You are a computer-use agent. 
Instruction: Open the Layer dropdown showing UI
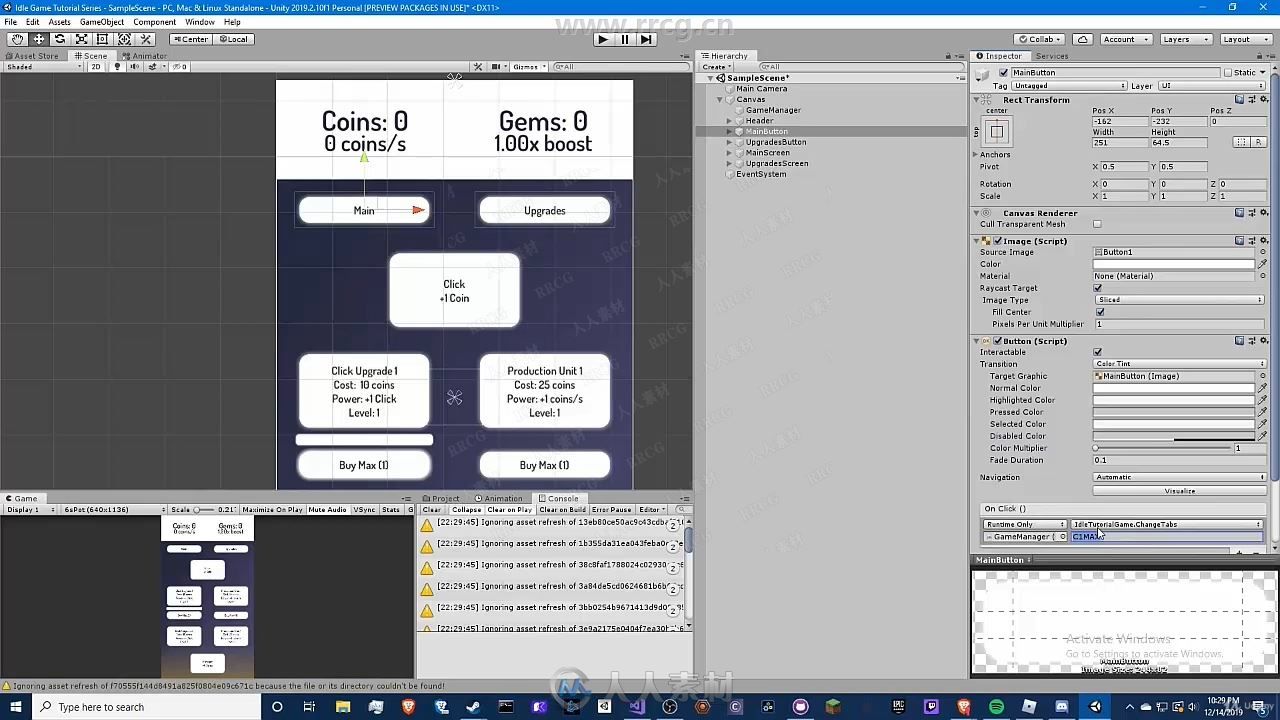(1211, 86)
